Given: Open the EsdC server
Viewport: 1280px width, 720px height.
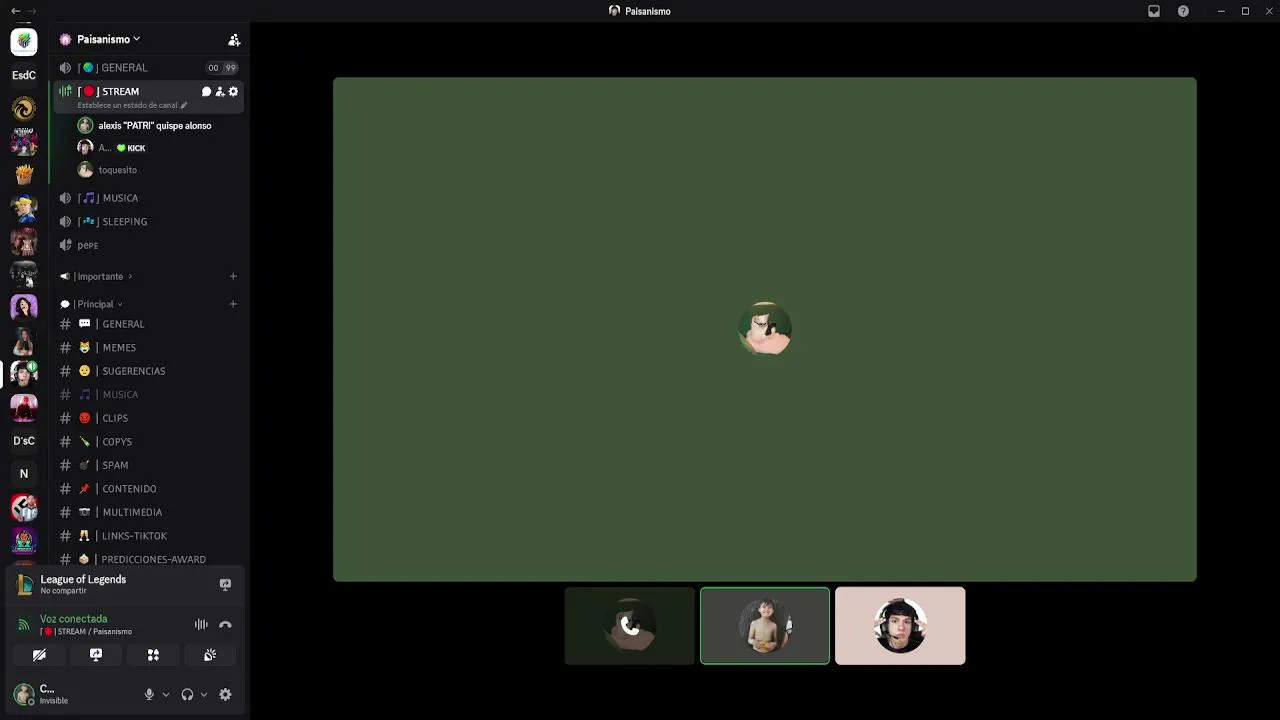Looking at the screenshot, I should click(x=24, y=75).
